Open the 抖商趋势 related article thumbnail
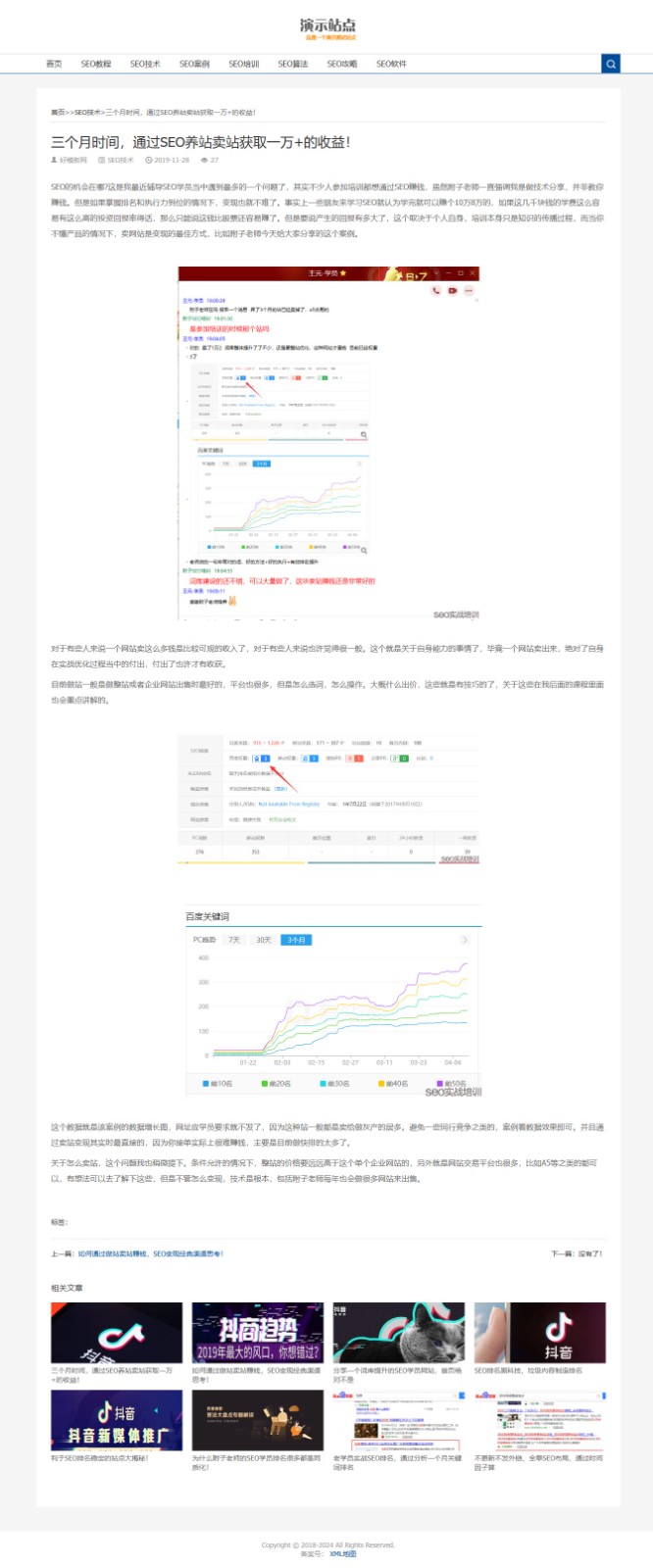This screenshot has height=1568, width=653. 258,1332
